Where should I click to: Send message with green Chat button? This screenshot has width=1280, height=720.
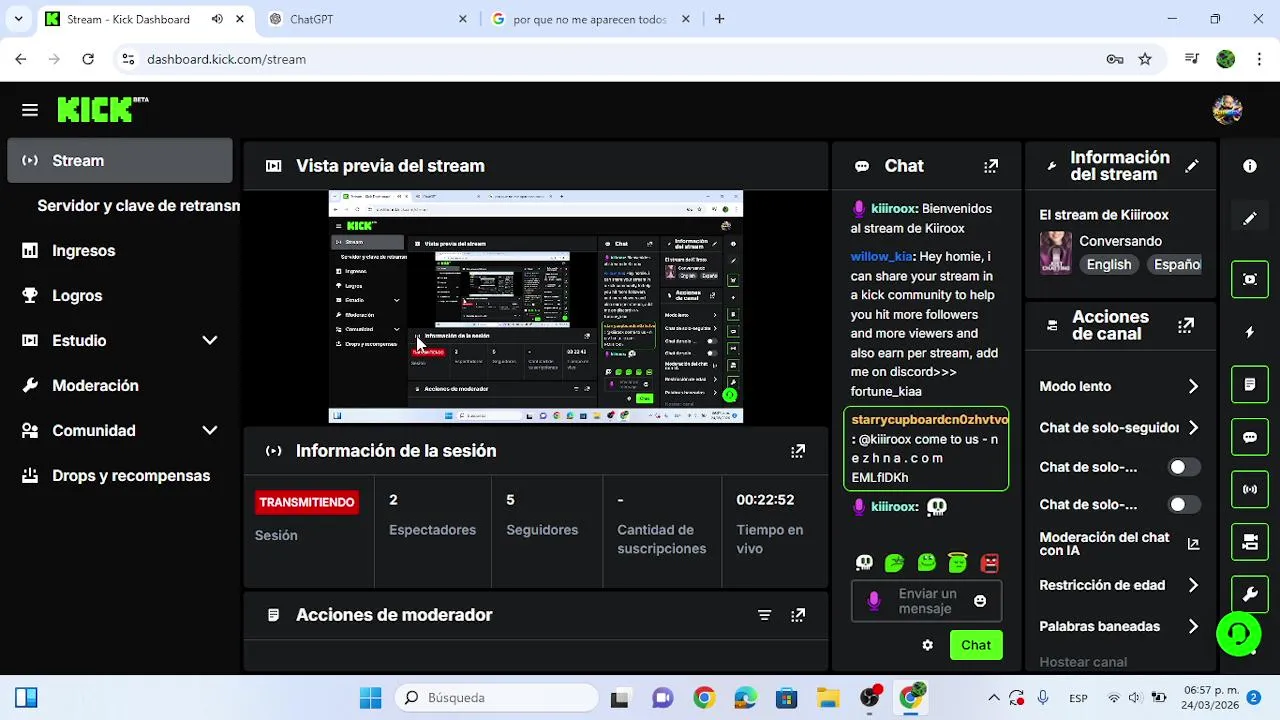tap(976, 645)
